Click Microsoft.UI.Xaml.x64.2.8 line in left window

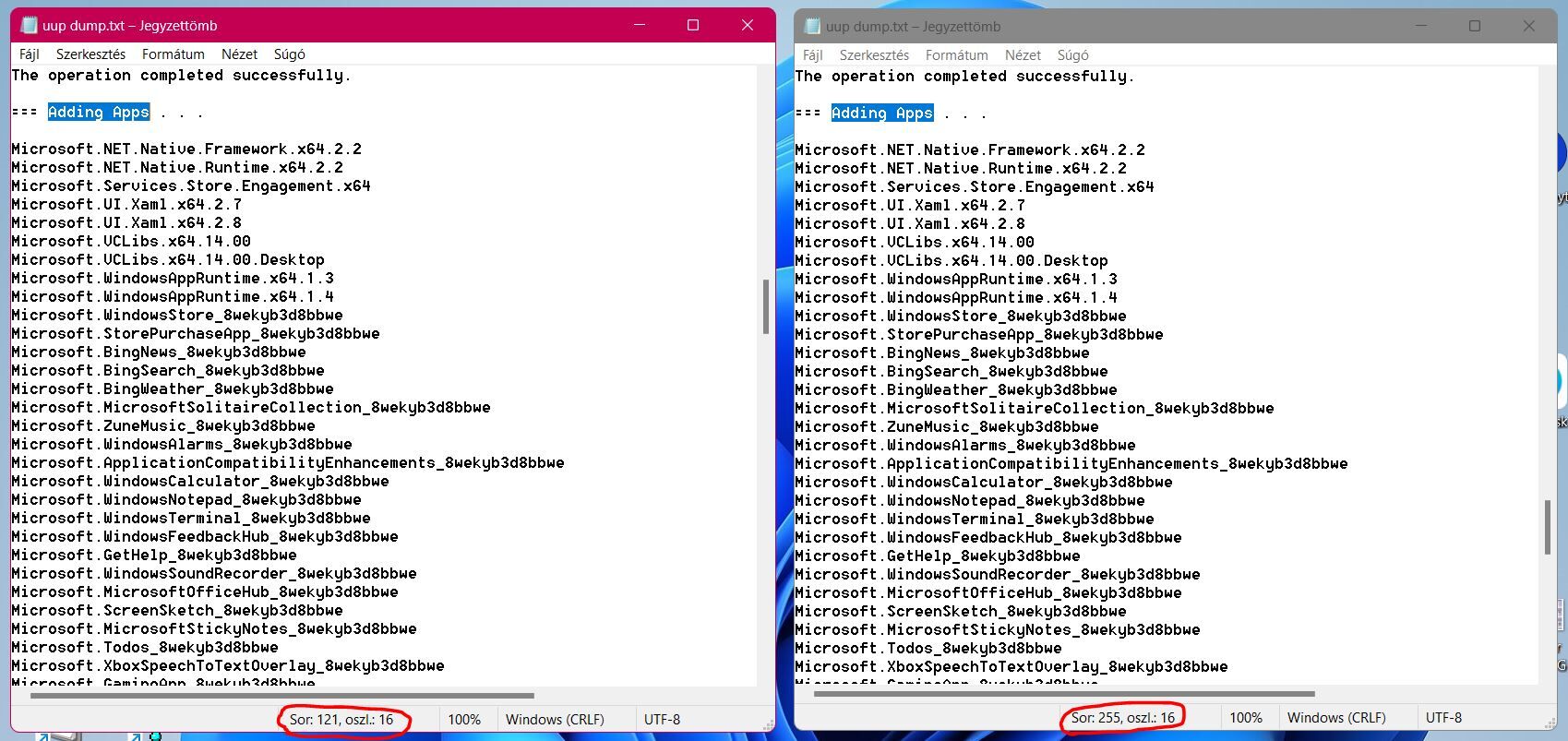[x=126, y=222]
